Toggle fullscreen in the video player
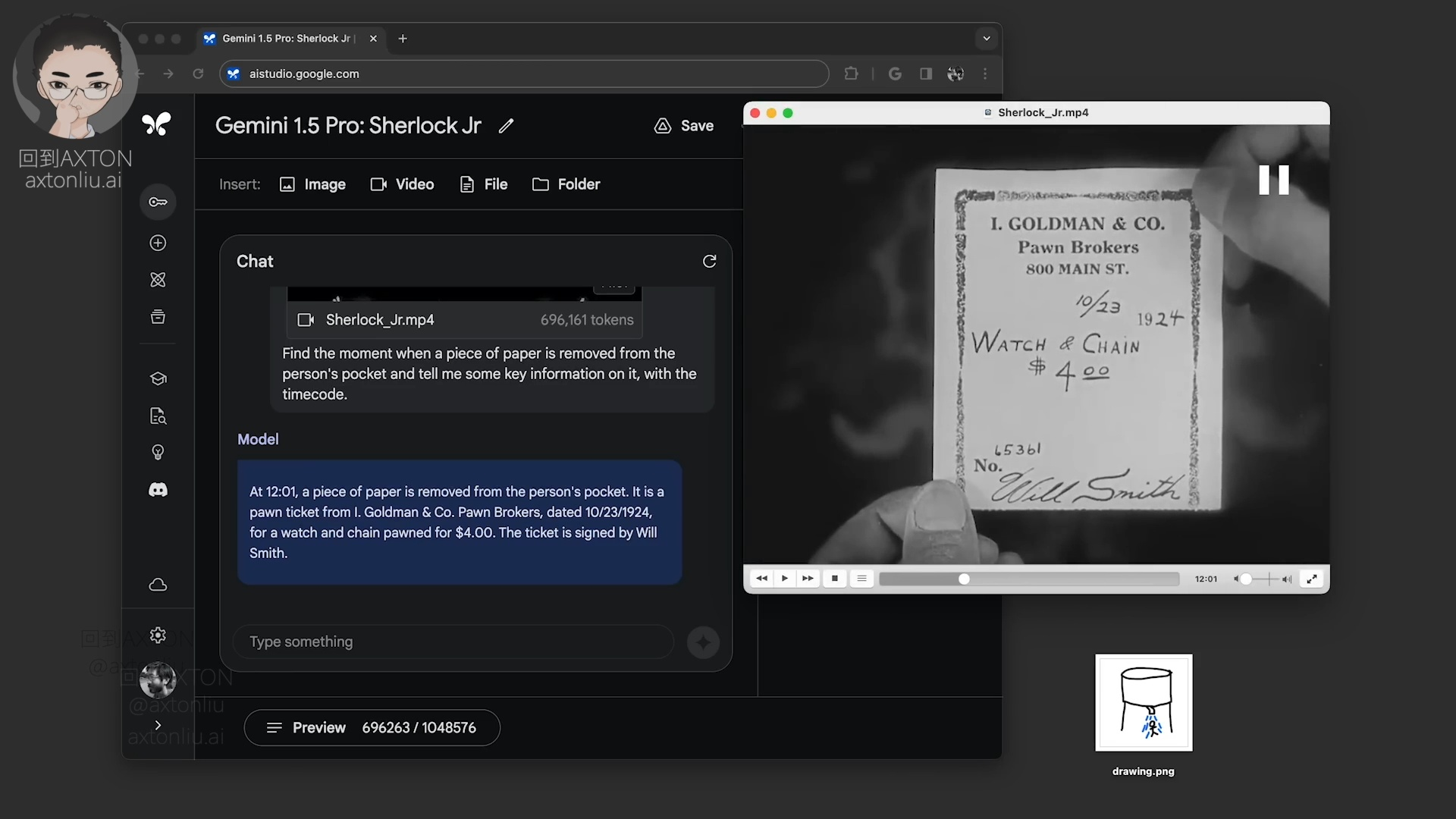This screenshot has width=1456, height=819. [x=1311, y=579]
